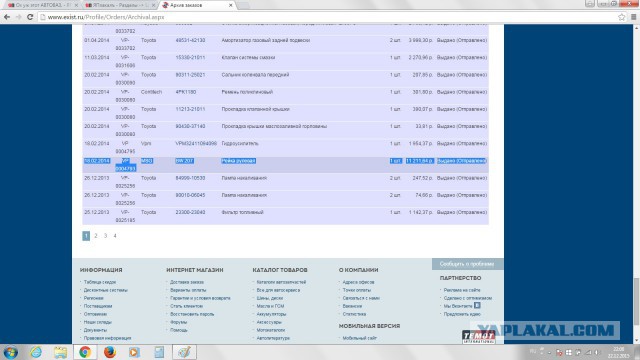Click part number 90311-25021
The width and height of the screenshot is (640, 360).
(x=190, y=75)
